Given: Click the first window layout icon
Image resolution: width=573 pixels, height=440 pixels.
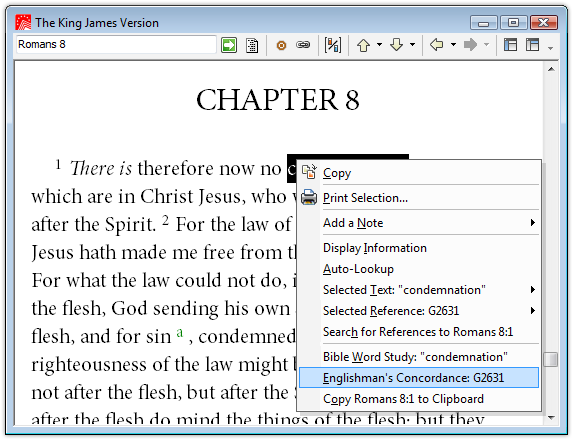Looking at the screenshot, I should point(510,45).
